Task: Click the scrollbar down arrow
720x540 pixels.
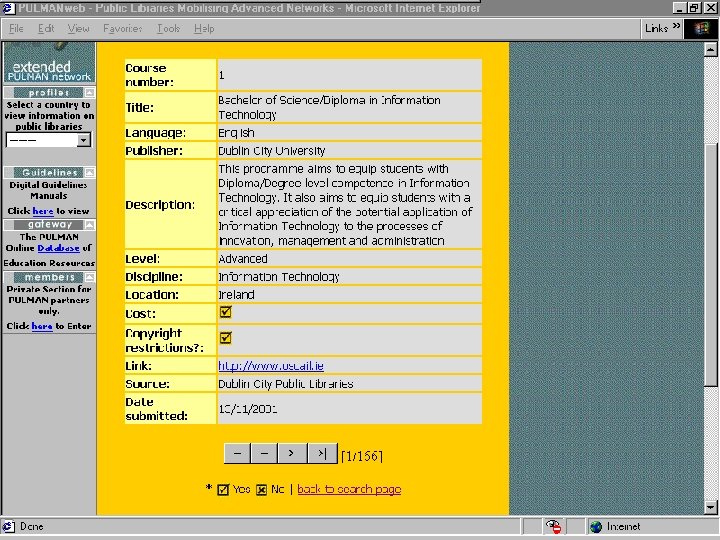Action: (711, 507)
